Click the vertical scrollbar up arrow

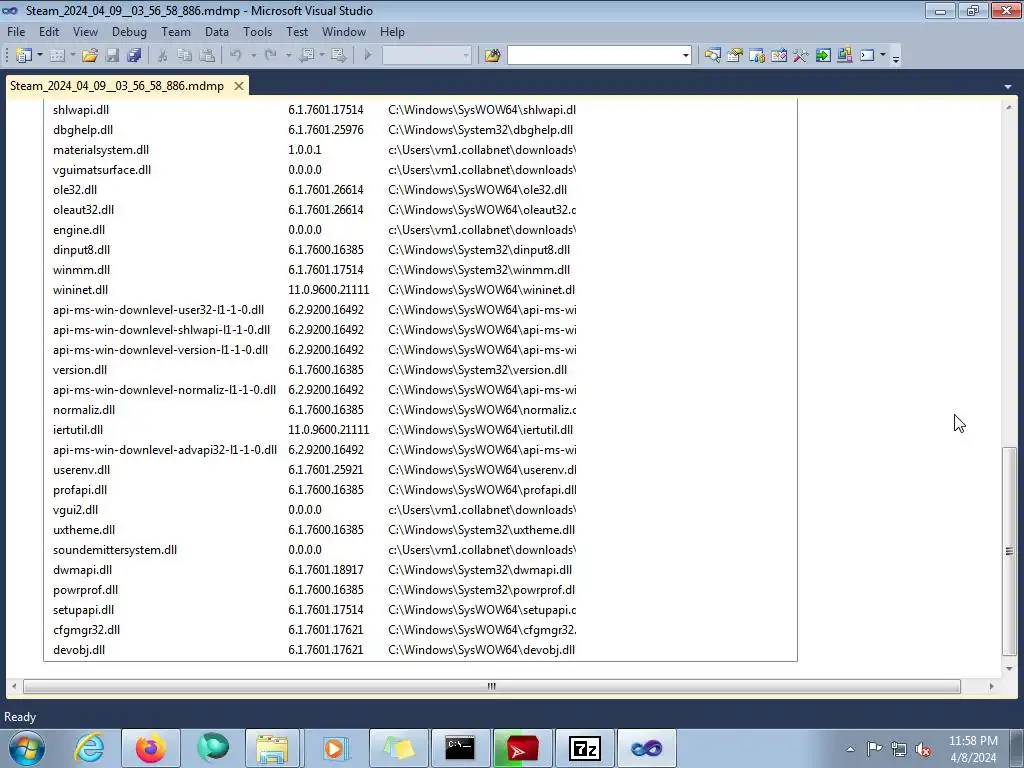(1009, 106)
